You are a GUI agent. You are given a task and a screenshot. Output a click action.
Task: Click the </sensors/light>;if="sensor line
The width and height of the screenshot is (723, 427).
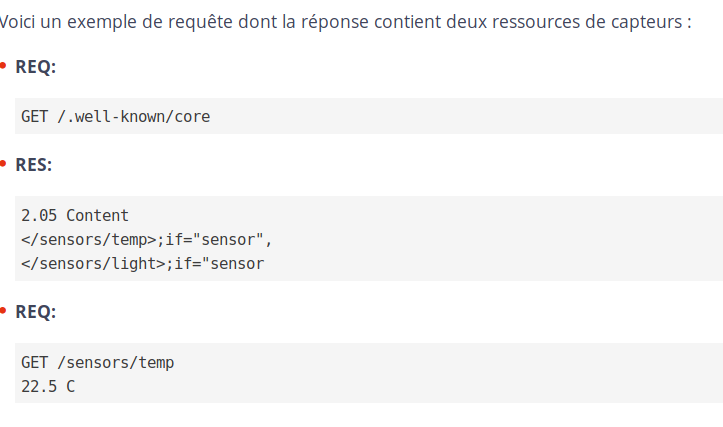point(142,264)
